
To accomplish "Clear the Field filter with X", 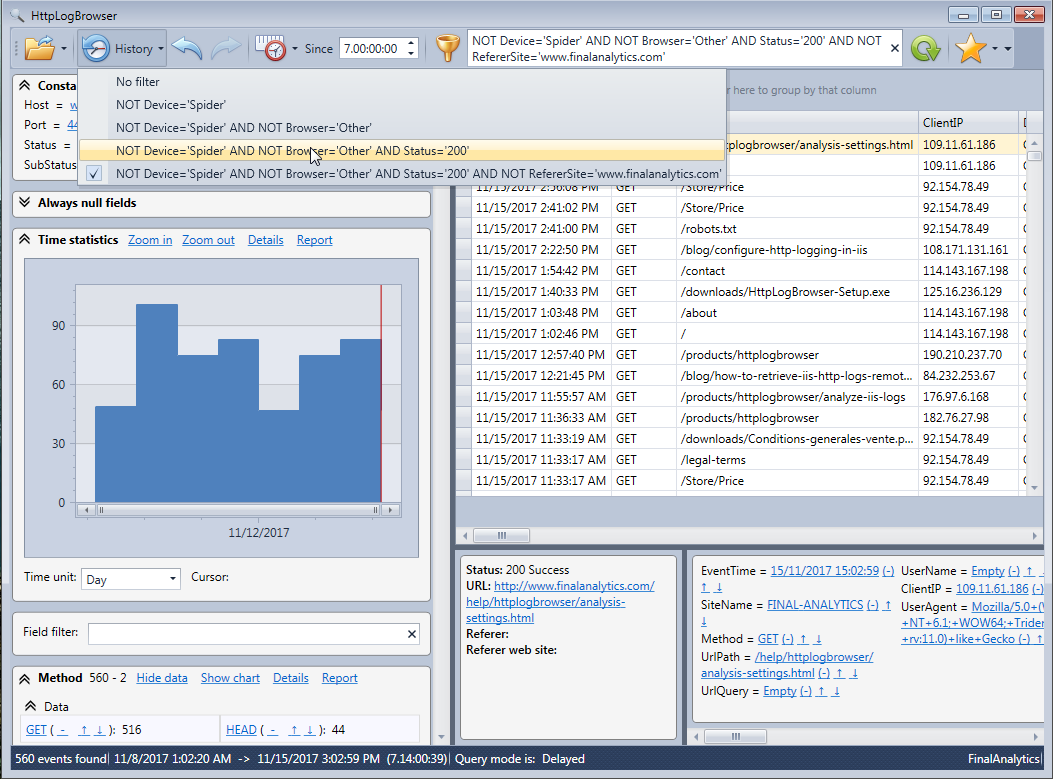I will 412,633.
